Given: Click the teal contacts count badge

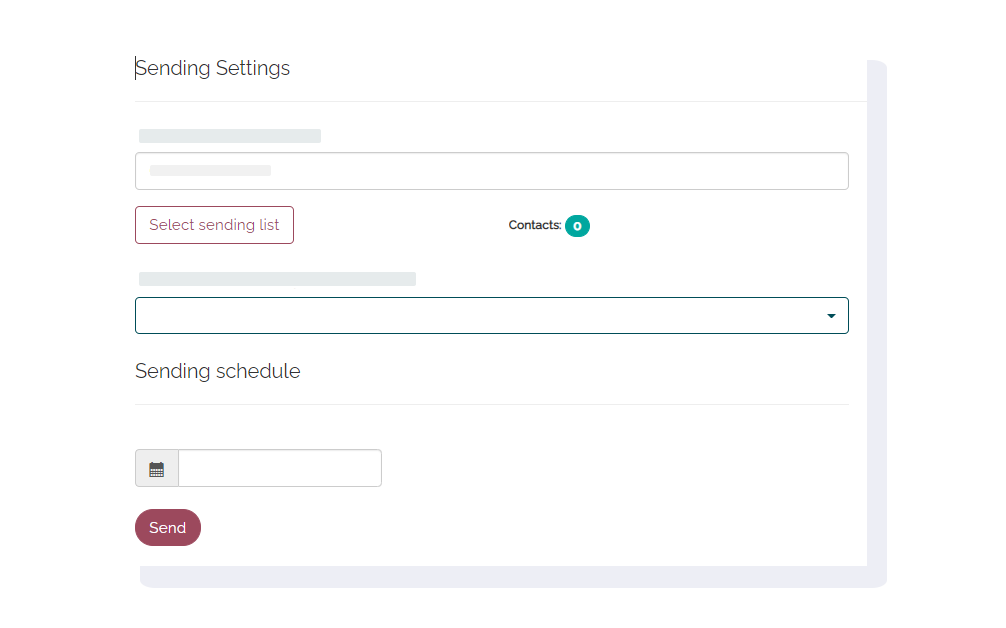Looking at the screenshot, I should (x=577, y=226).
